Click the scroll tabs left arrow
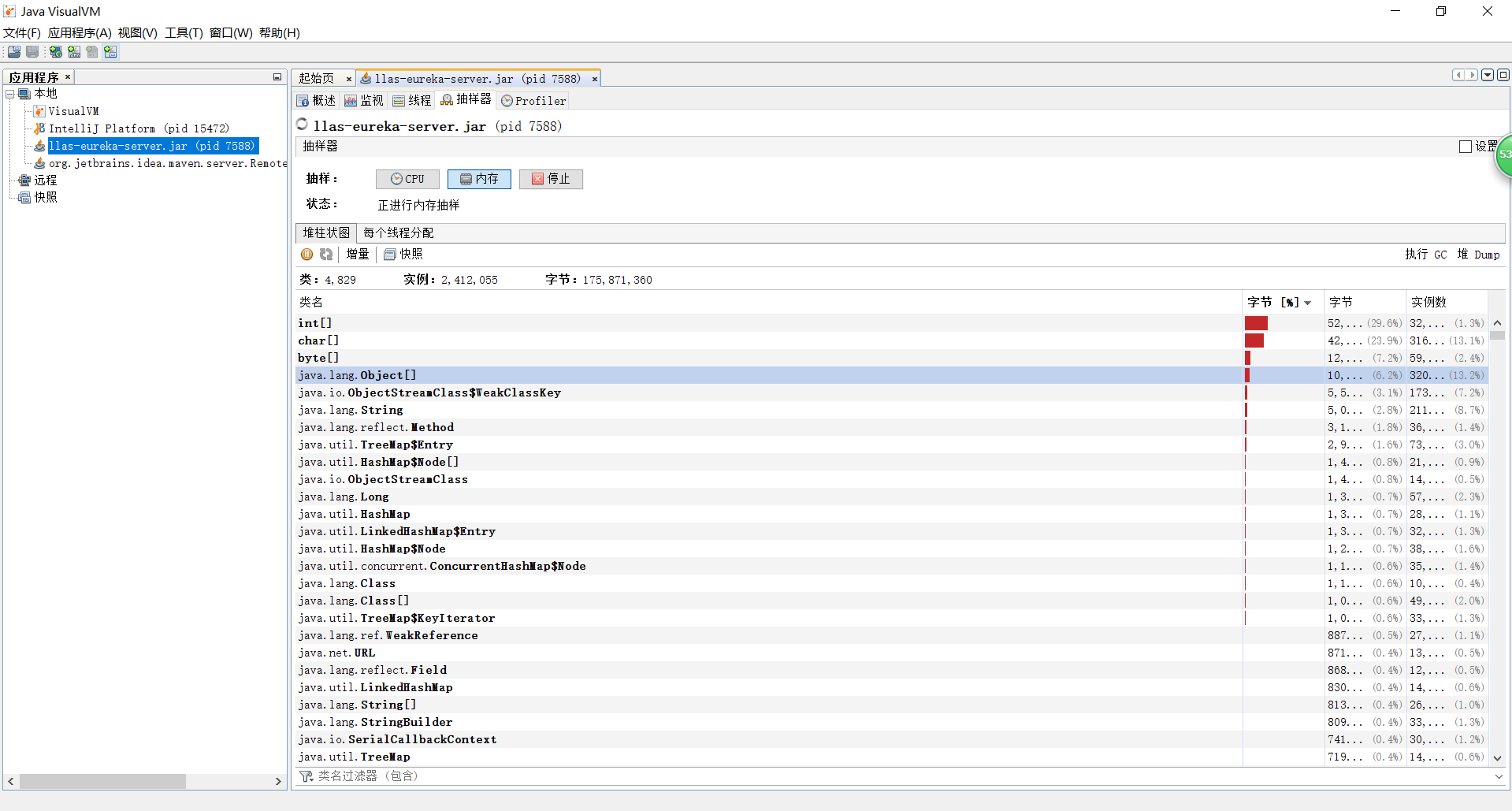 [x=1459, y=76]
